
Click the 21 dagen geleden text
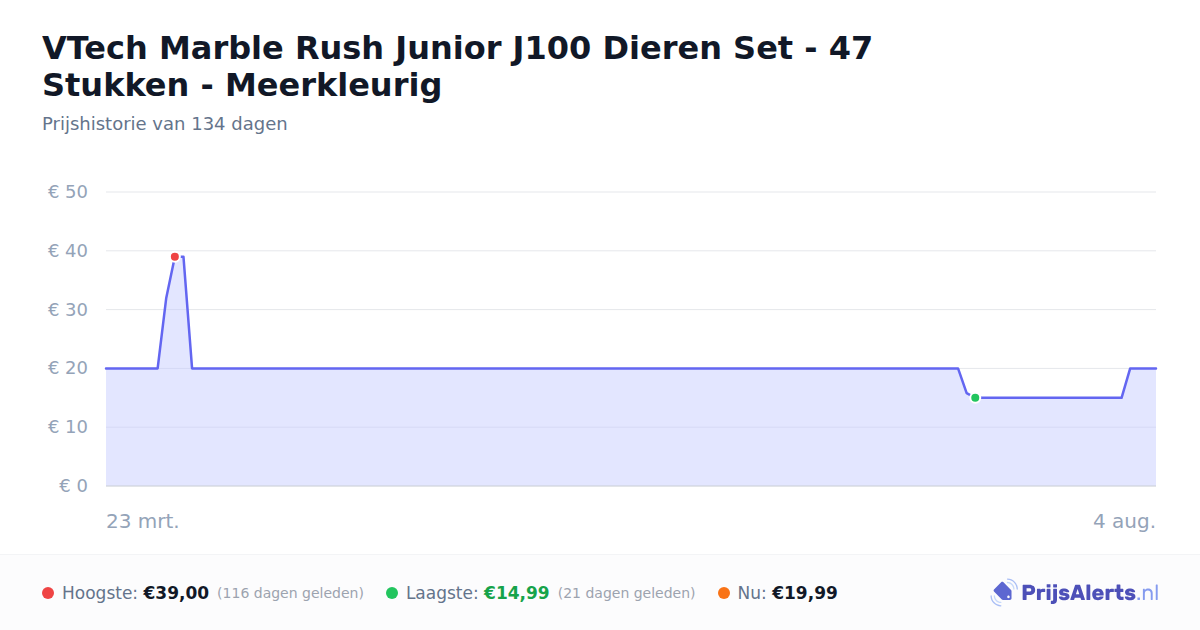(x=627, y=593)
